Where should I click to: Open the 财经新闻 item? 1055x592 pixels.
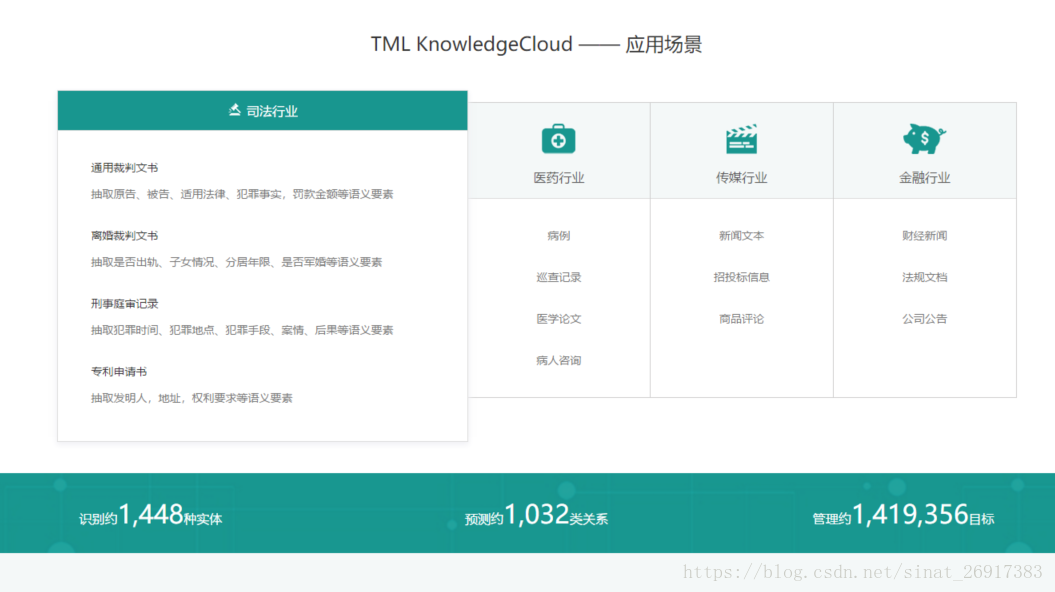pos(924,235)
